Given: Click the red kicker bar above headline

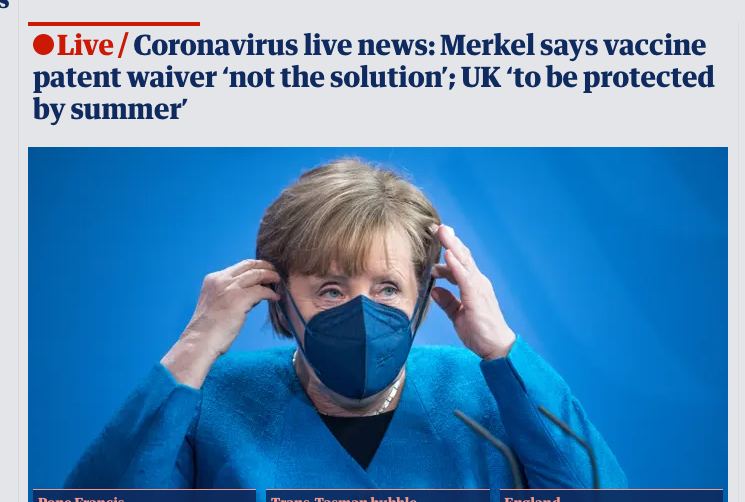Looking at the screenshot, I should (114, 24).
